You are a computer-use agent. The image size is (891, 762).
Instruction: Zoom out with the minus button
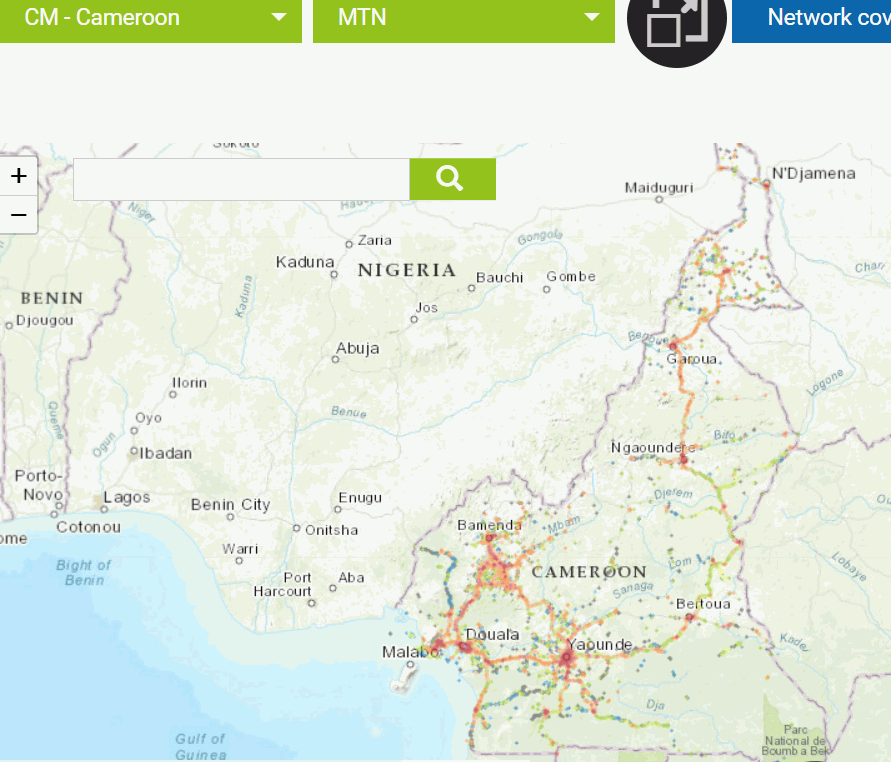pos(18,214)
